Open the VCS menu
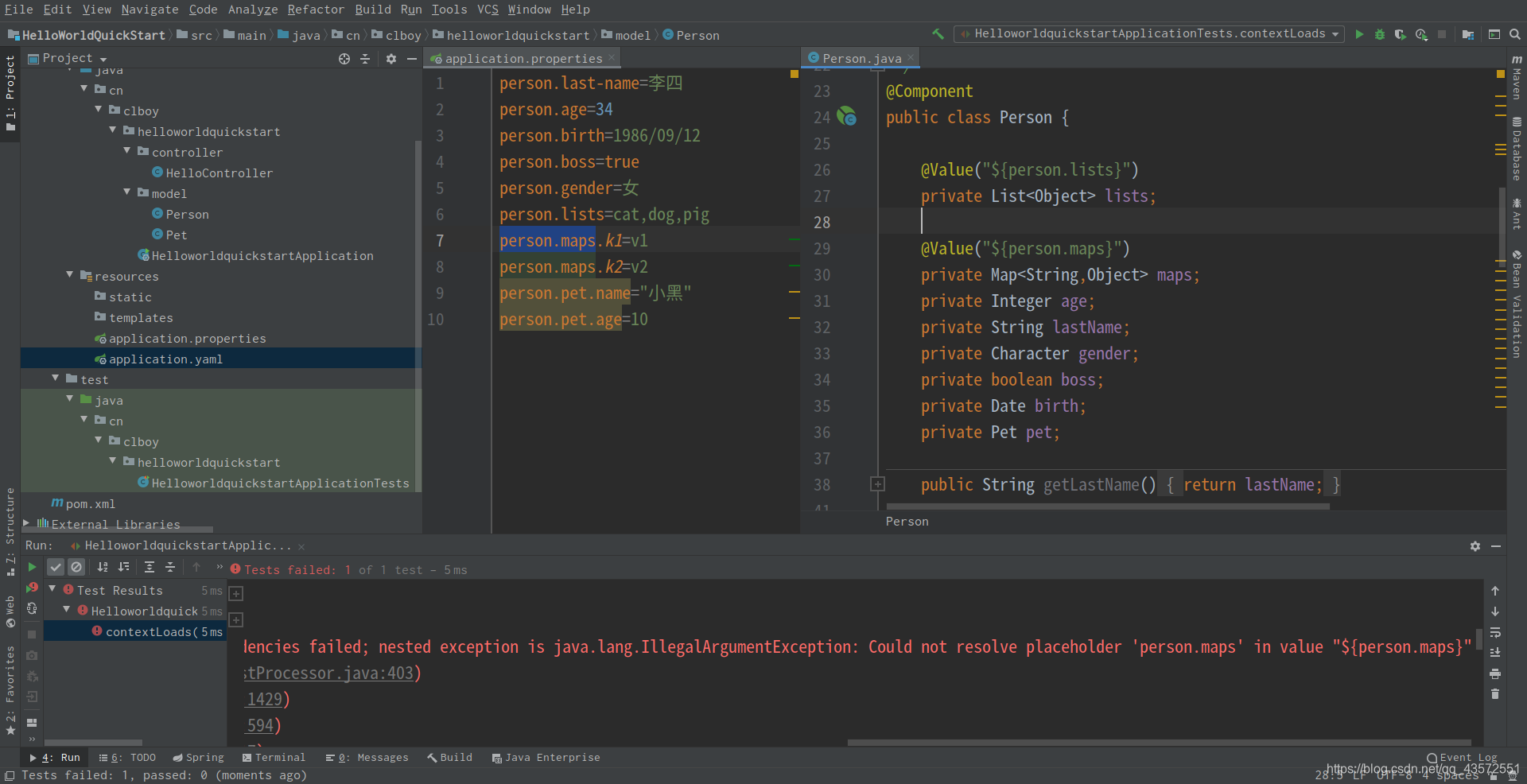This screenshot has height=784, width=1527. 488,10
